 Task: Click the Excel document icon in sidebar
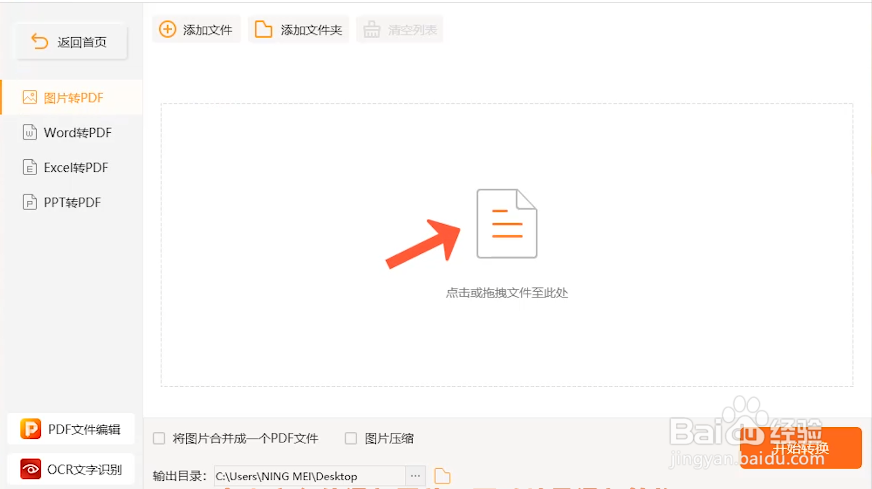[29, 167]
